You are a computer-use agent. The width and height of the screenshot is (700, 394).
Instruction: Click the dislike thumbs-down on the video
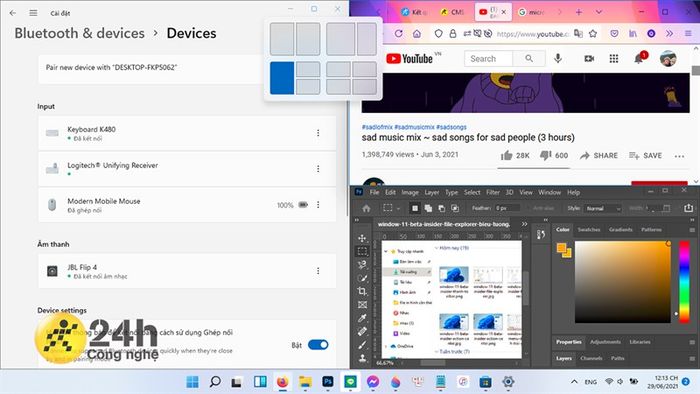[546, 155]
